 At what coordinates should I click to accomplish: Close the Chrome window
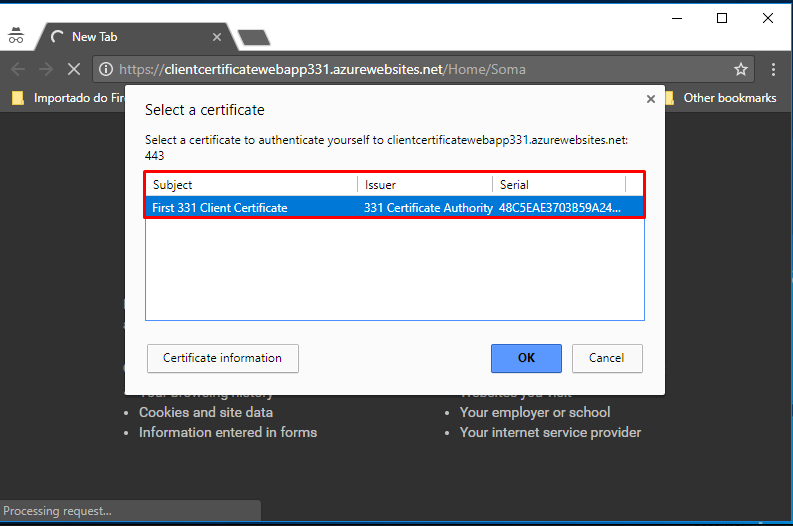click(768, 18)
